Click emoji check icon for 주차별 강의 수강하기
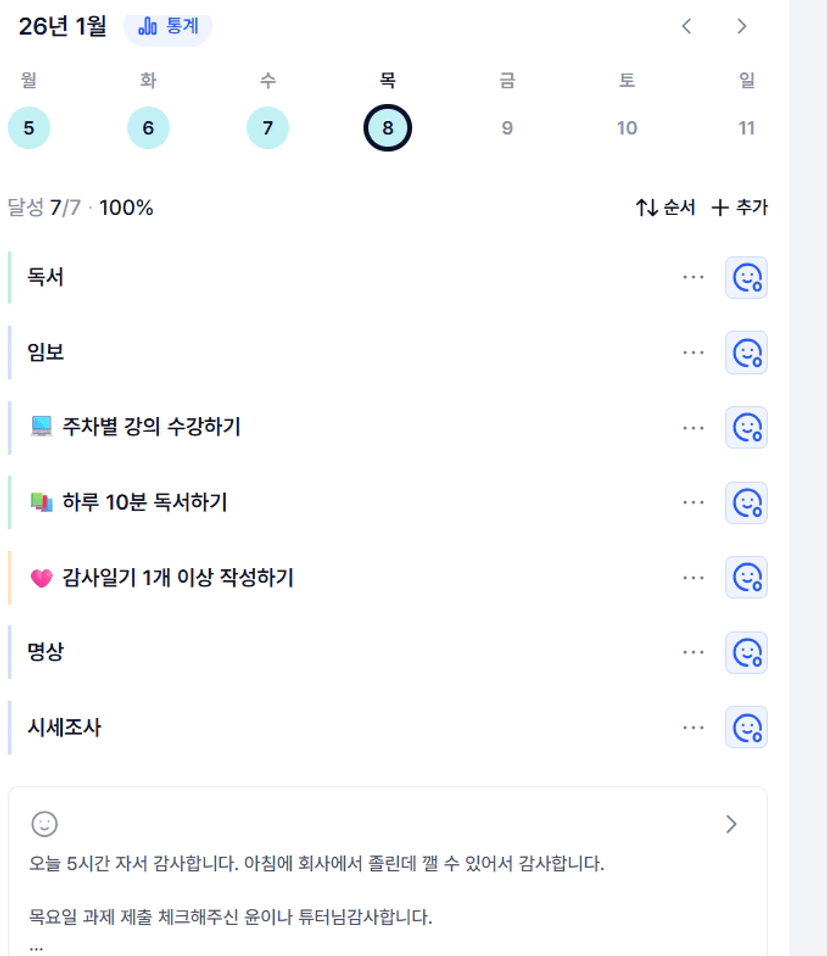 (x=746, y=427)
